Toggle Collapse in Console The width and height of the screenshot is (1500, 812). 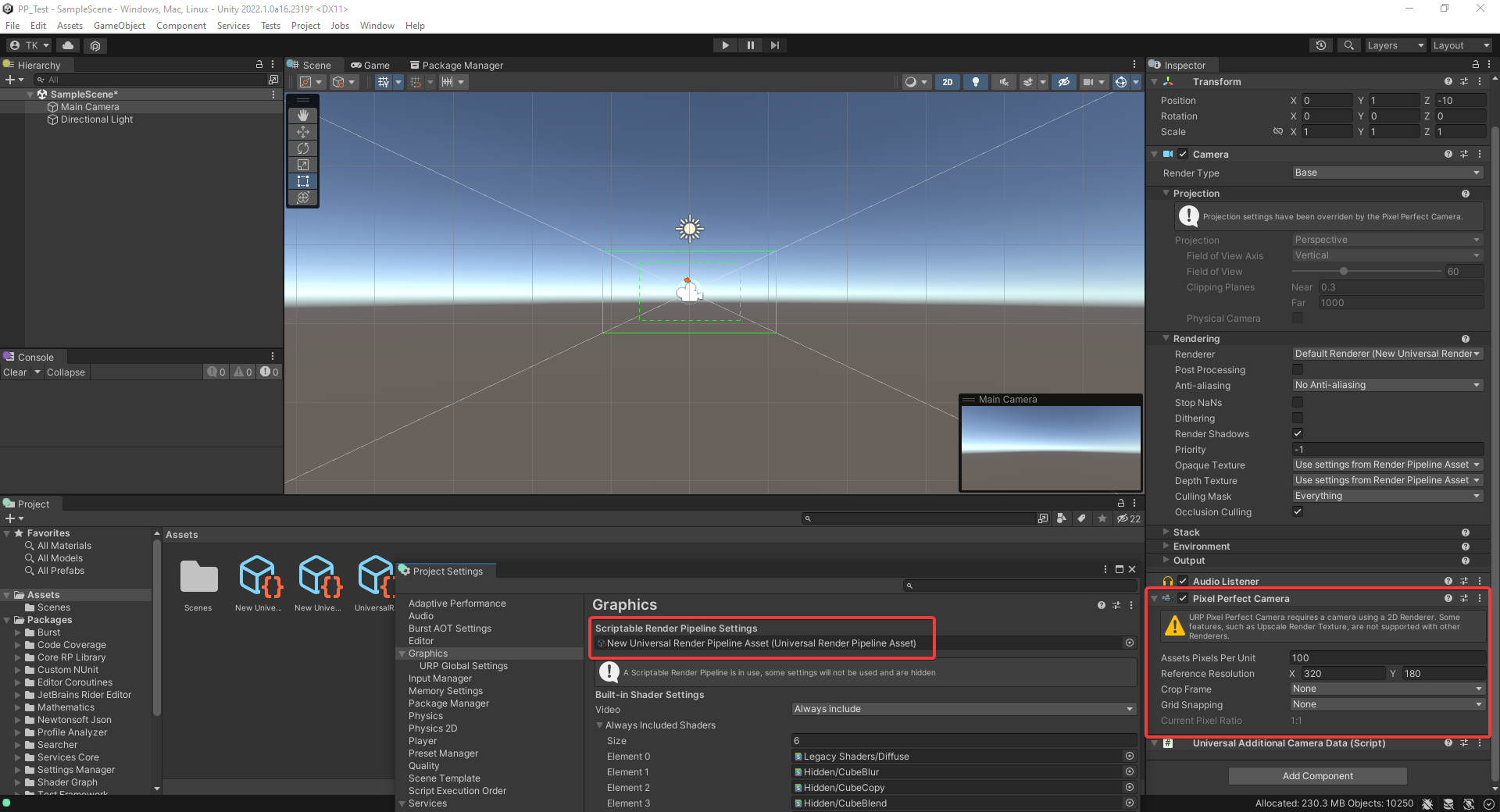tap(66, 372)
